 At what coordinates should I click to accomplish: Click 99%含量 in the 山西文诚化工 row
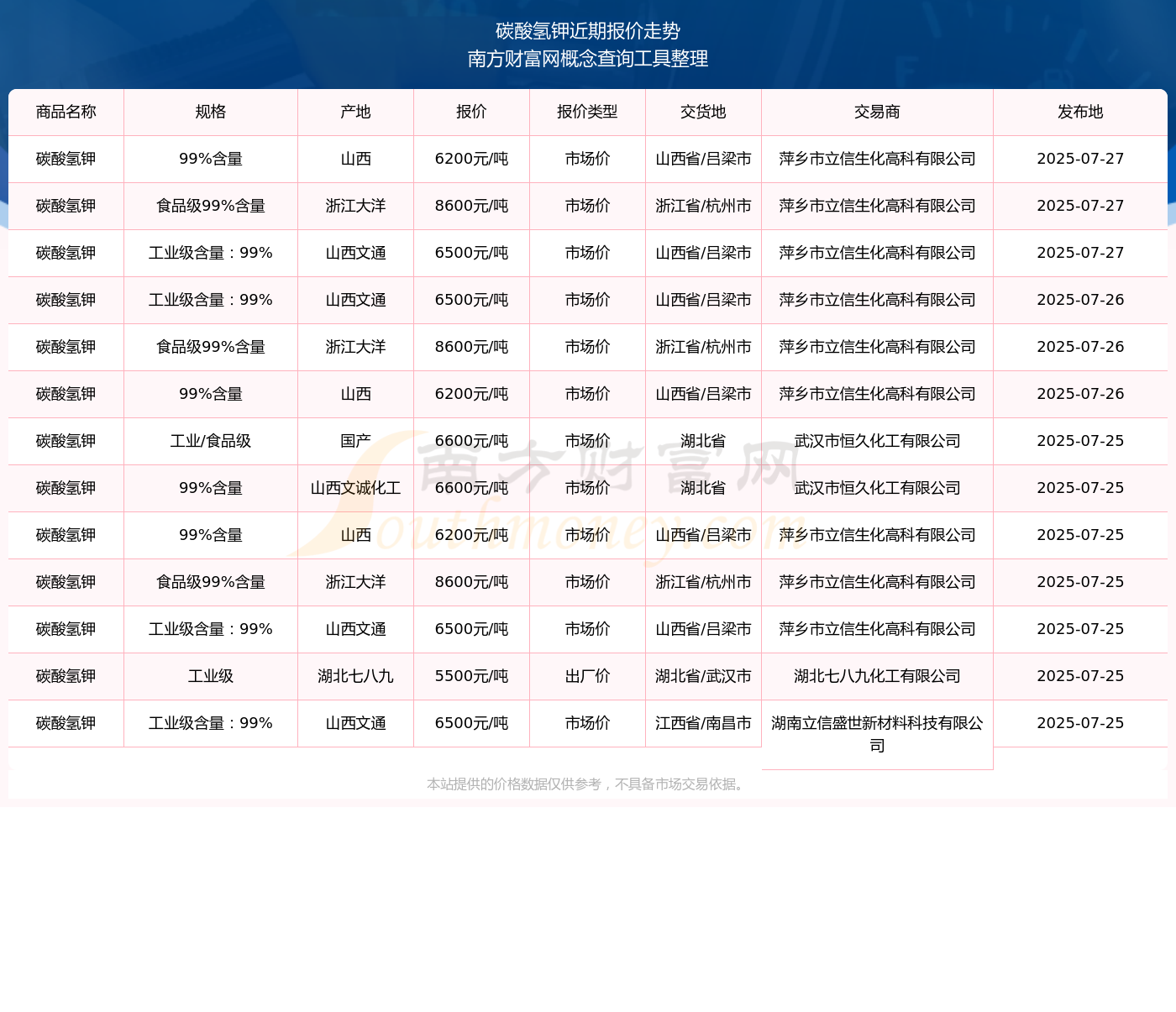[x=211, y=488]
